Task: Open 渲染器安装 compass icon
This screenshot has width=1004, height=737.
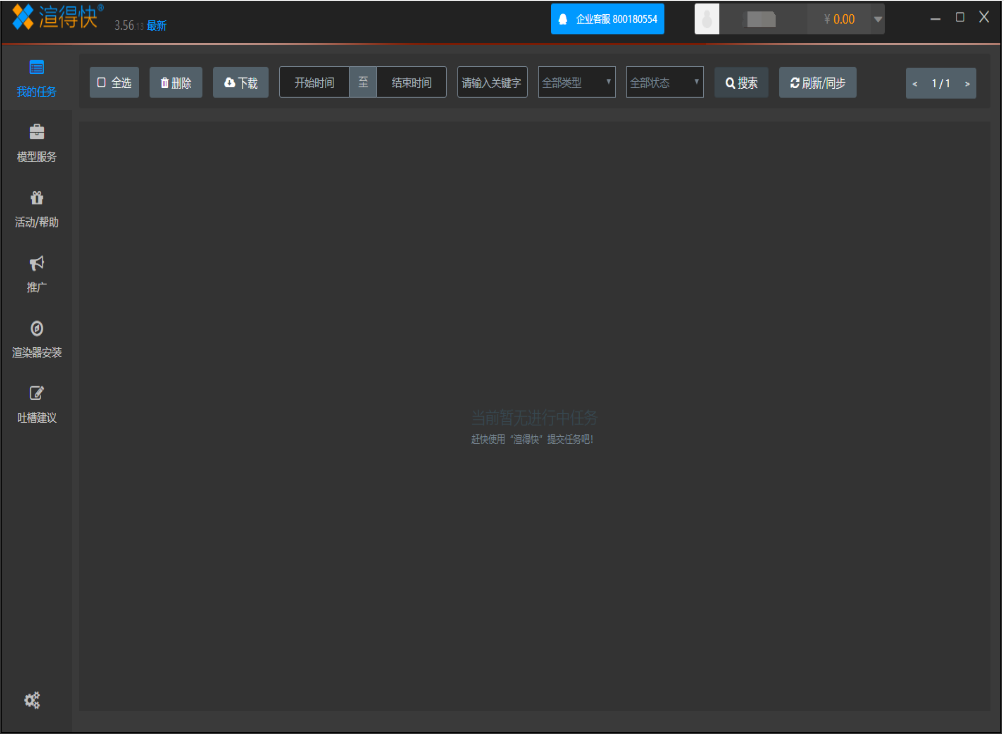Action: click(36, 329)
